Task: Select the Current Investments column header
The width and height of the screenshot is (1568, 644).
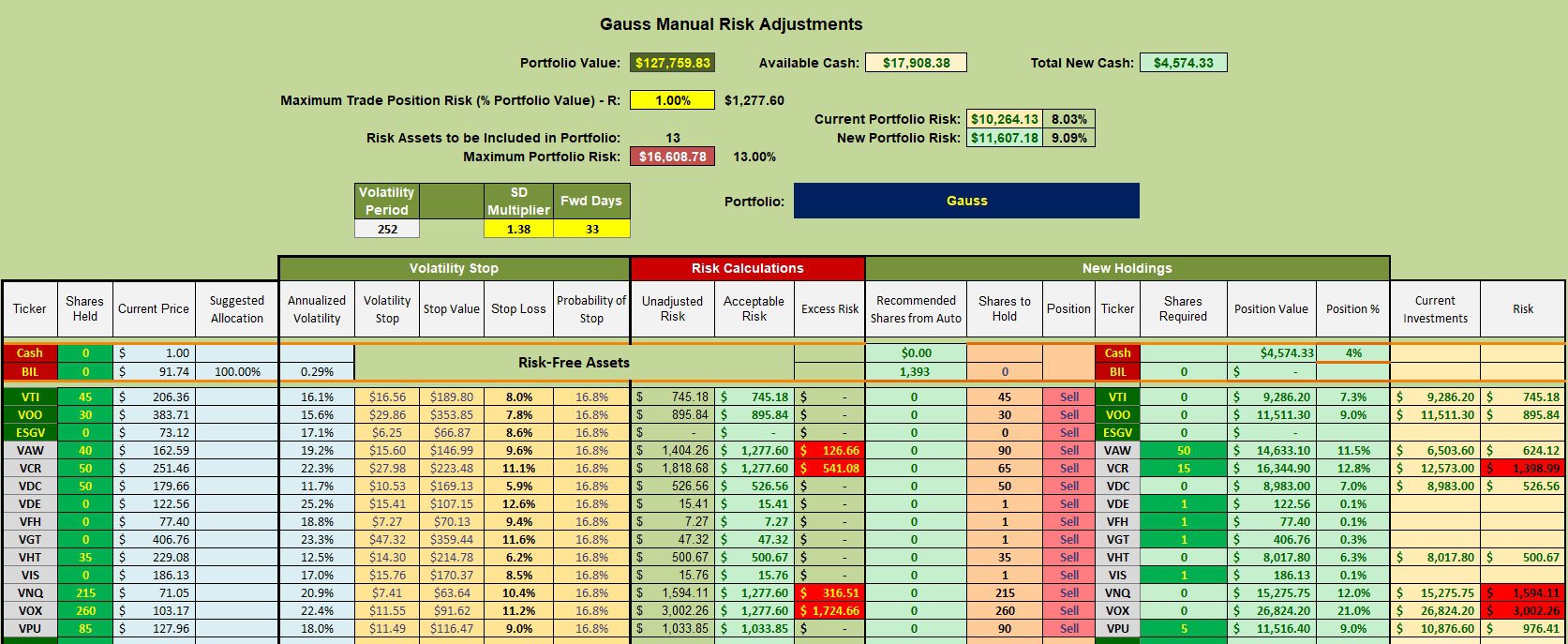Action: click(x=1435, y=309)
